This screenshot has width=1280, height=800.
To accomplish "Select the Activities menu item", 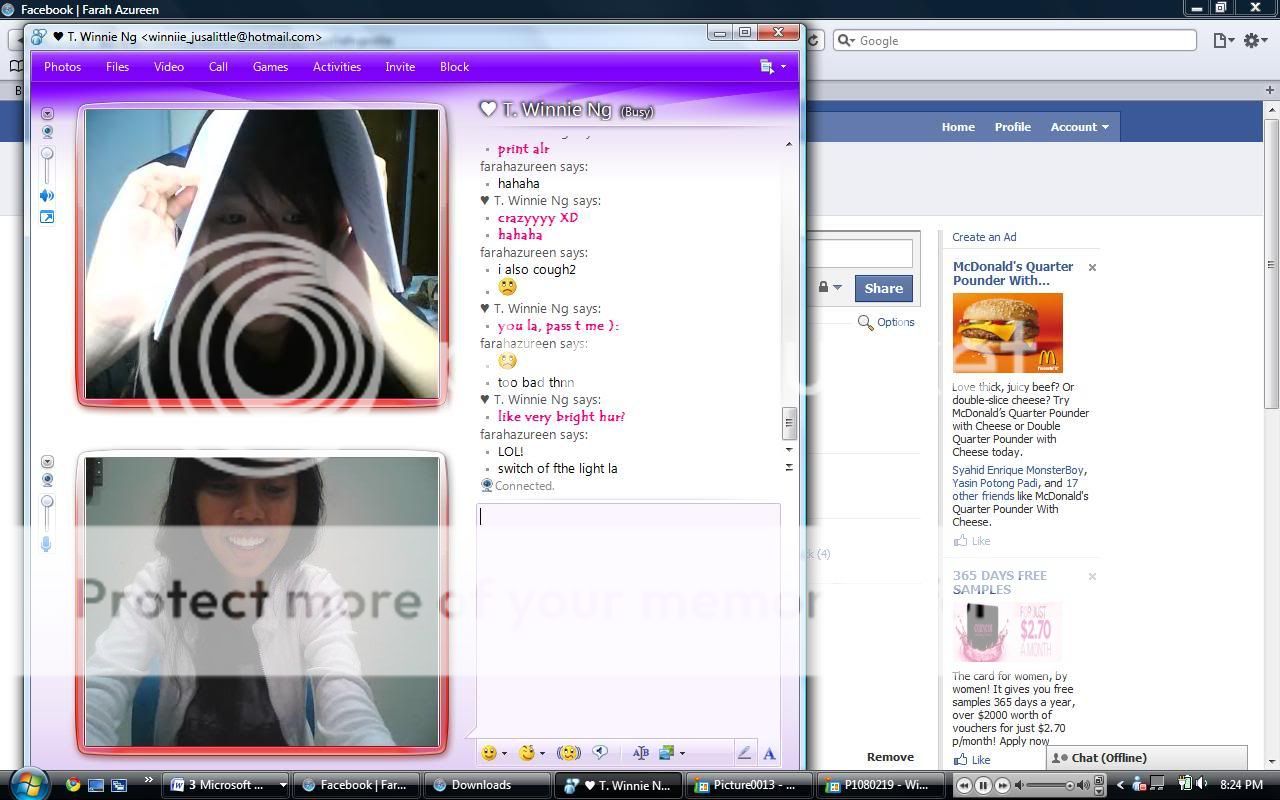I will 336,67.
